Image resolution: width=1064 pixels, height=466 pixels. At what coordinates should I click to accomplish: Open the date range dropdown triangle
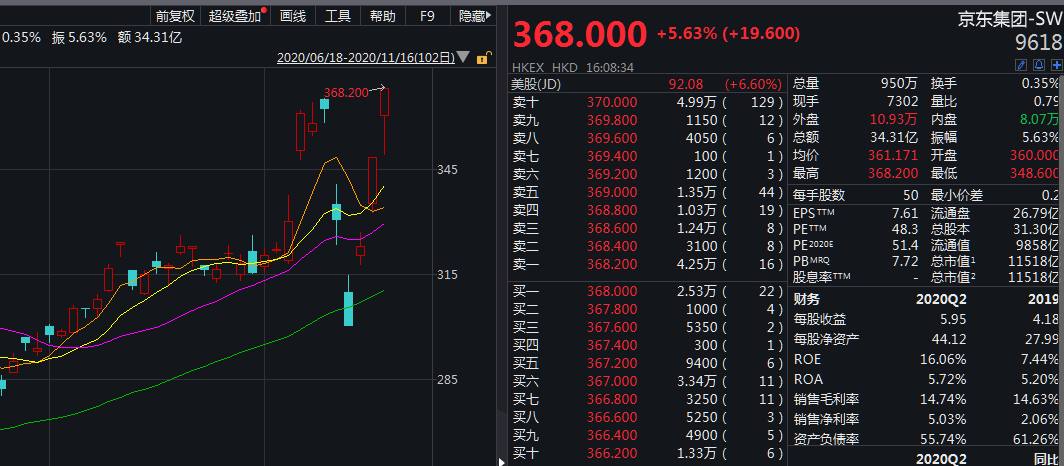click(x=463, y=58)
